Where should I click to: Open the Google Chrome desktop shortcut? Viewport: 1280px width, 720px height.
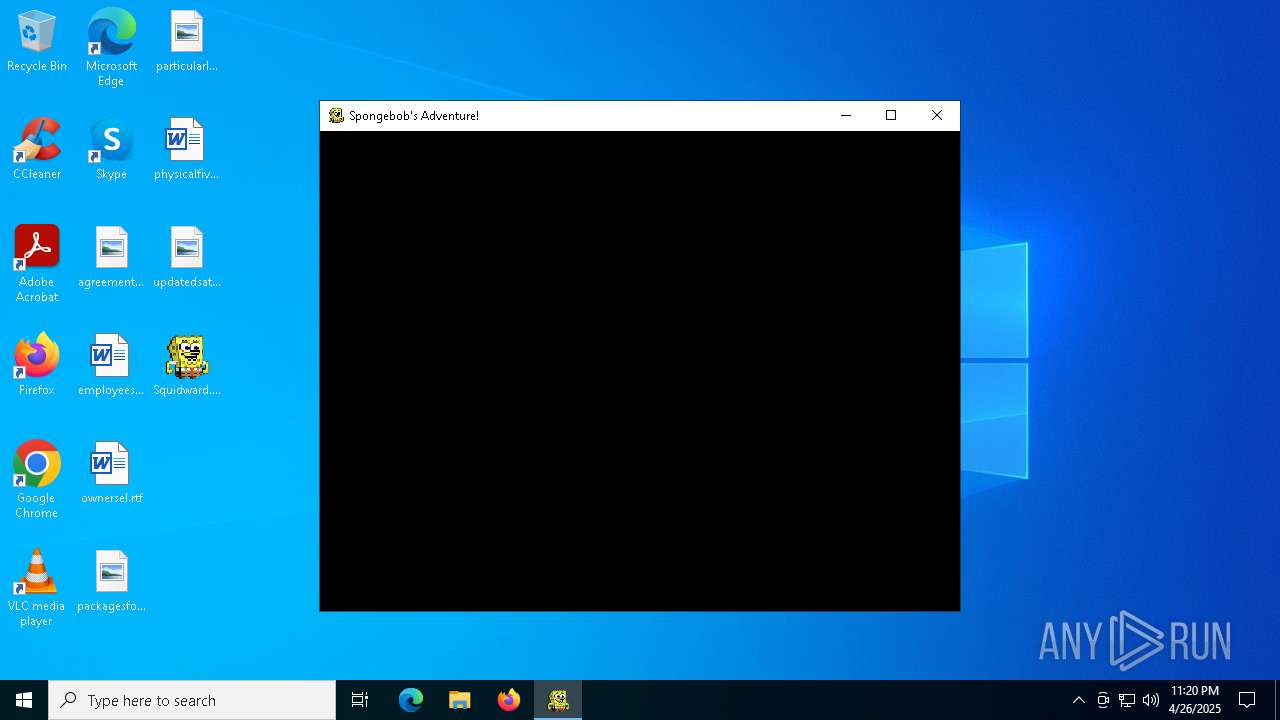click(x=37, y=480)
